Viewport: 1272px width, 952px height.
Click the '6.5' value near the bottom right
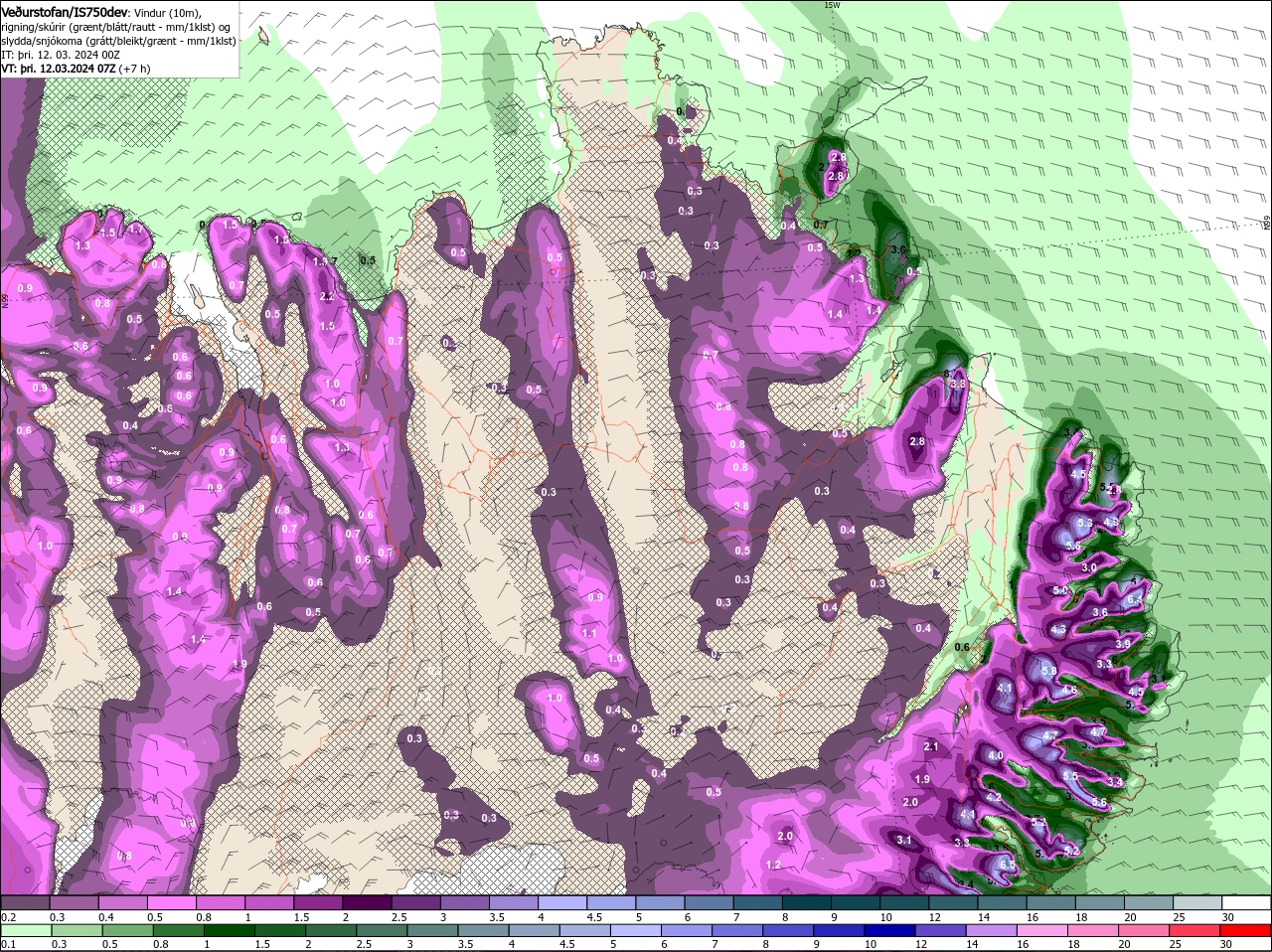click(1008, 866)
